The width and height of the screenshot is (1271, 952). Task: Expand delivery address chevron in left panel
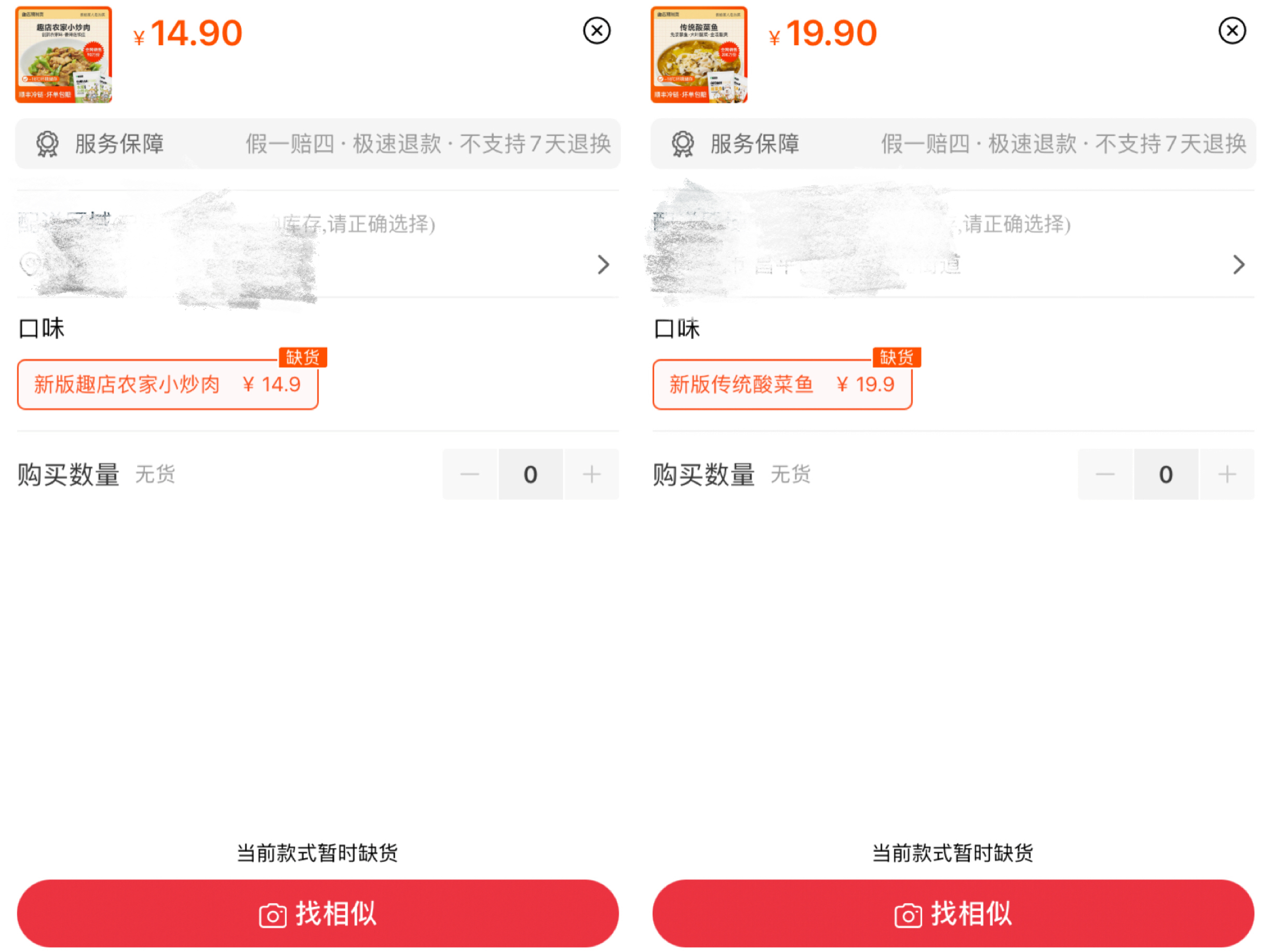tap(603, 264)
